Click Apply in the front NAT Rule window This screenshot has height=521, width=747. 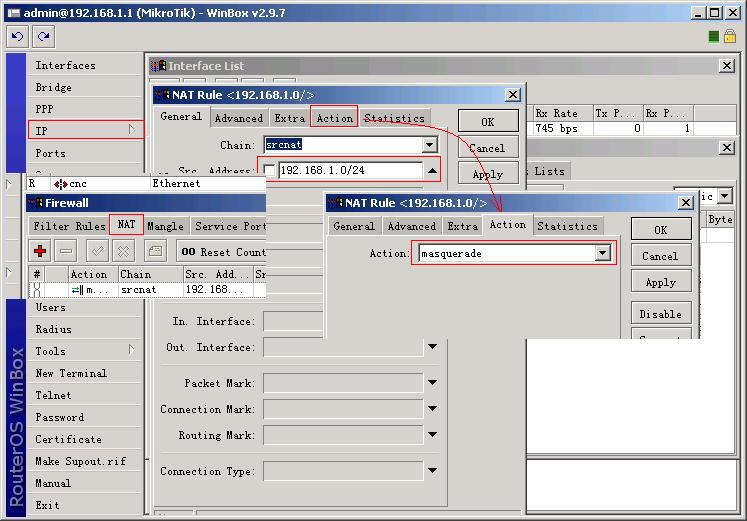pos(661,282)
